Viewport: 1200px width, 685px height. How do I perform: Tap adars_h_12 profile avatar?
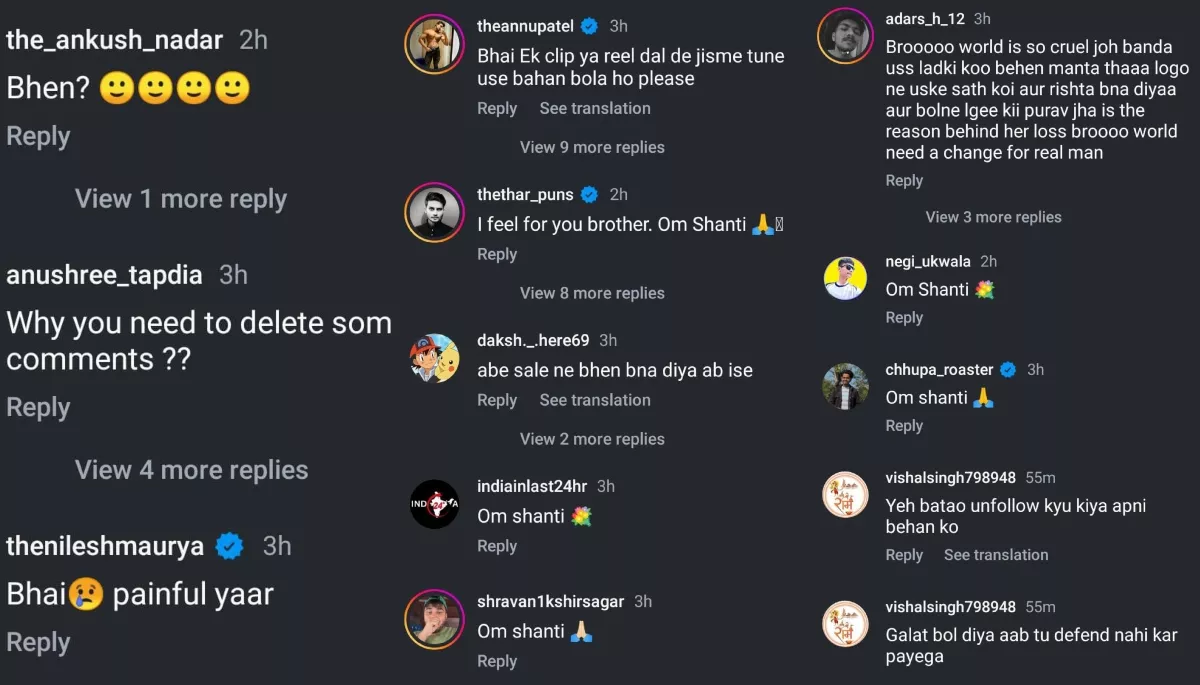tap(844, 37)
